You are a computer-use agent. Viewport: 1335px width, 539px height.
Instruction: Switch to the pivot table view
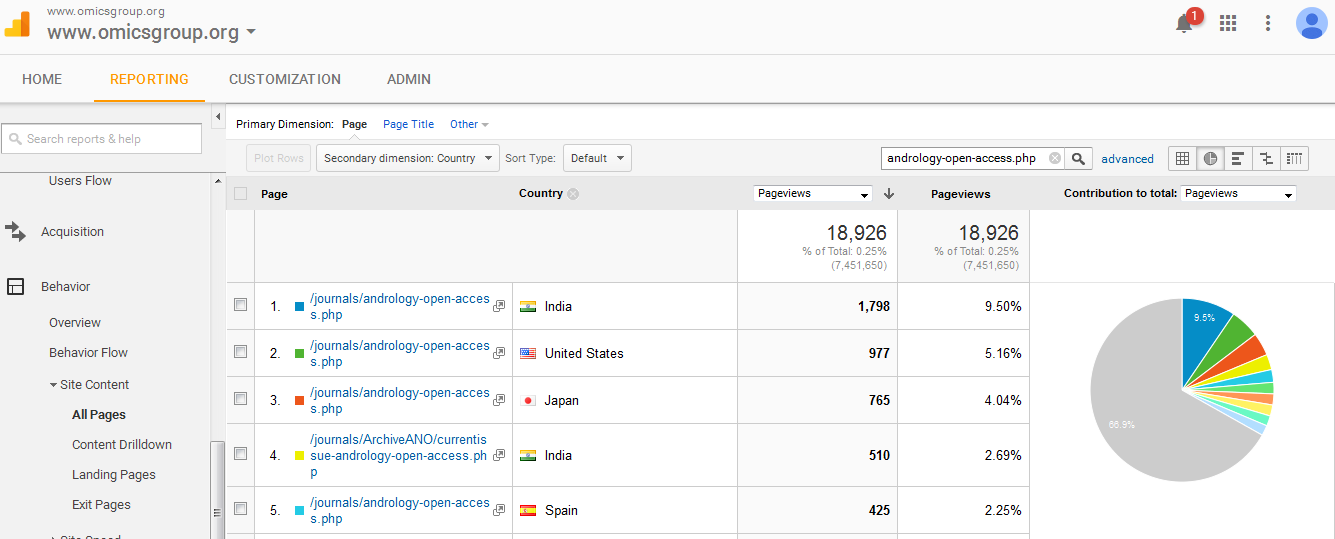pos(1294,158)
